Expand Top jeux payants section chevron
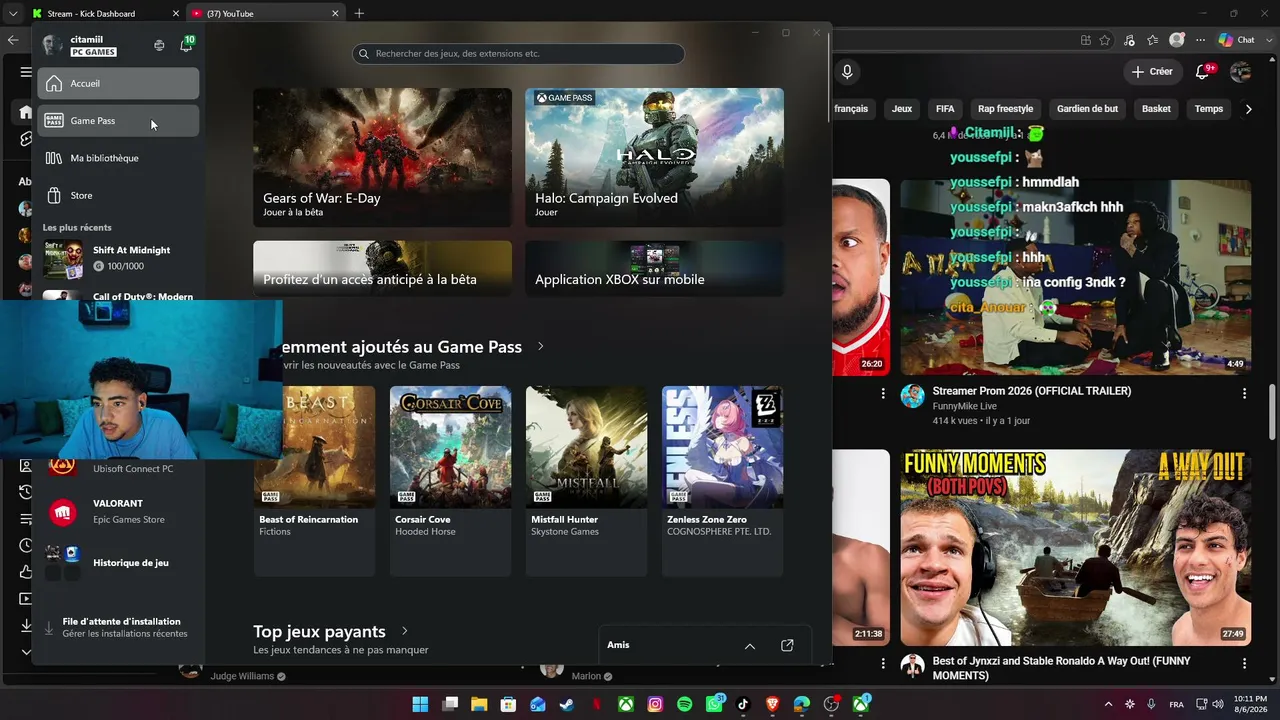Viewport: 1280px width, 720px height. click(x=405, y=631)
